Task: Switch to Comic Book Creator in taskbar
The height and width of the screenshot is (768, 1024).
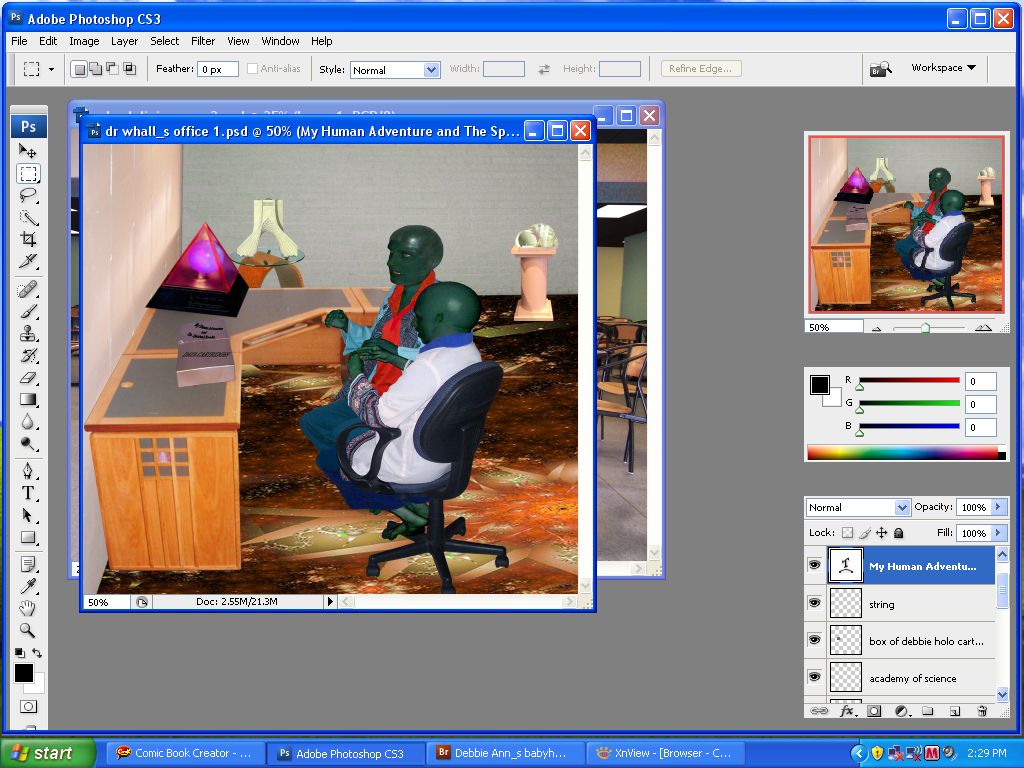Action: coord(187,753)
